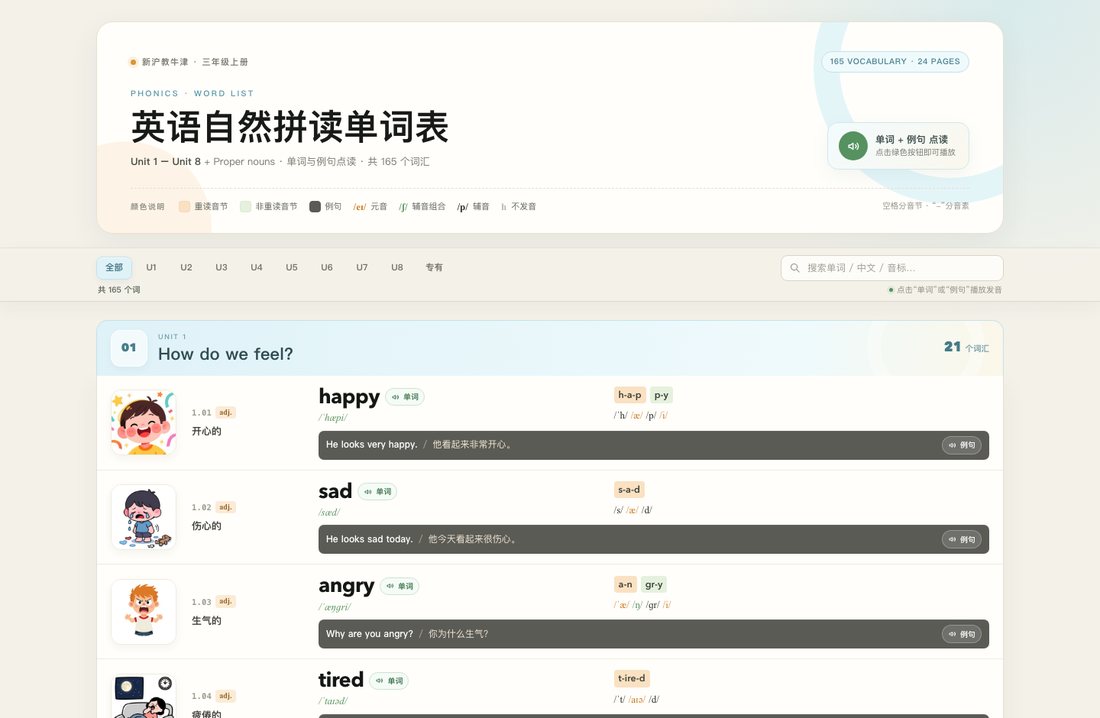Switch to the U6 tab
The image size is (1100, 718).
pyautogui.click(x=327, y=267)
